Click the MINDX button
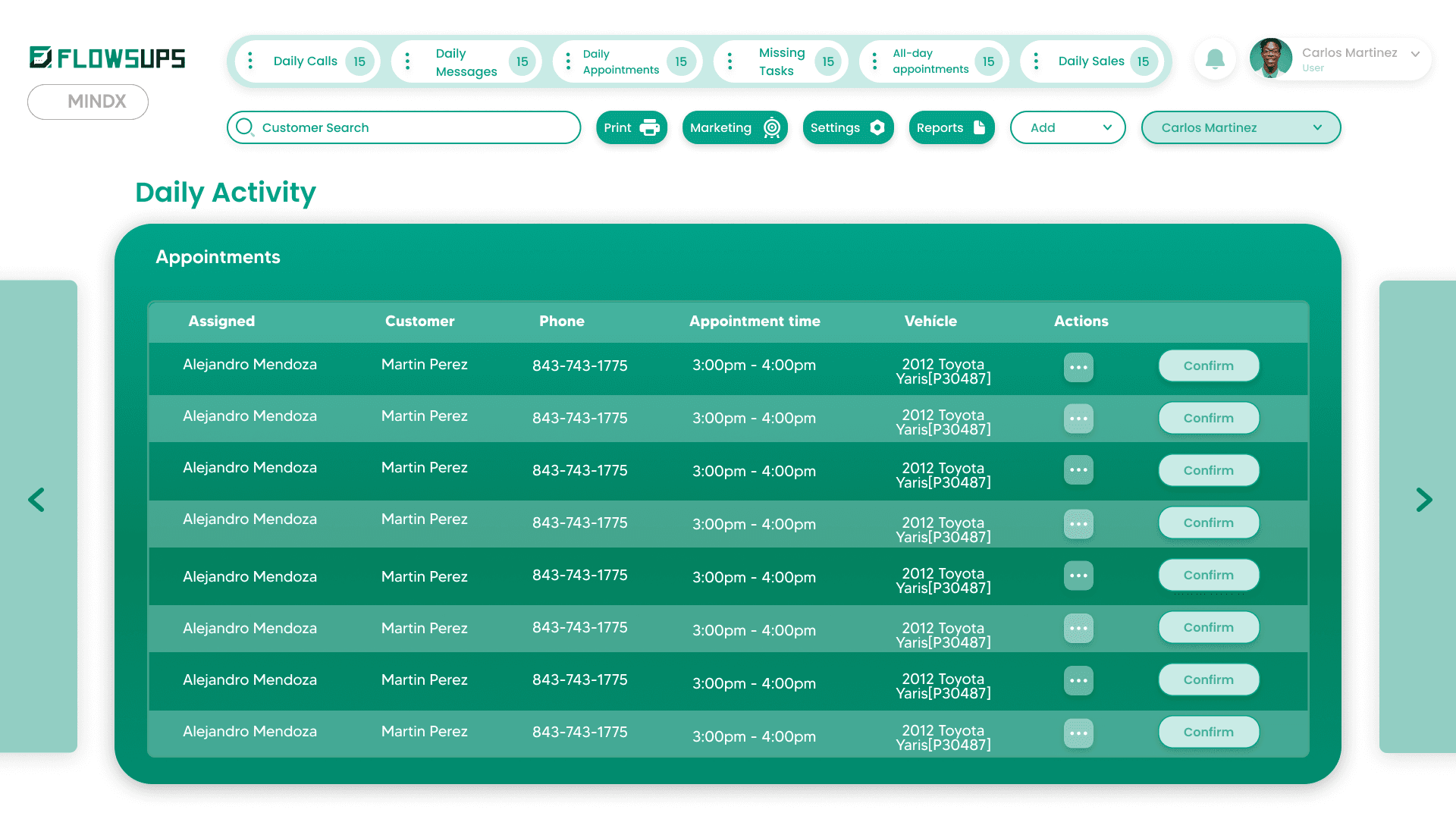The image size is (1456, 819). coord(88,102)
